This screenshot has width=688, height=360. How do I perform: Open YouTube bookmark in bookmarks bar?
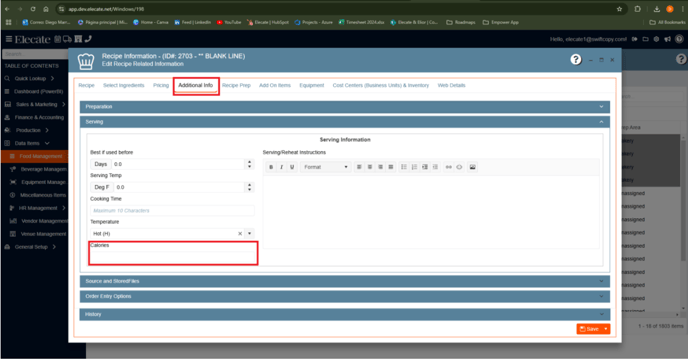tap(229, 22)
